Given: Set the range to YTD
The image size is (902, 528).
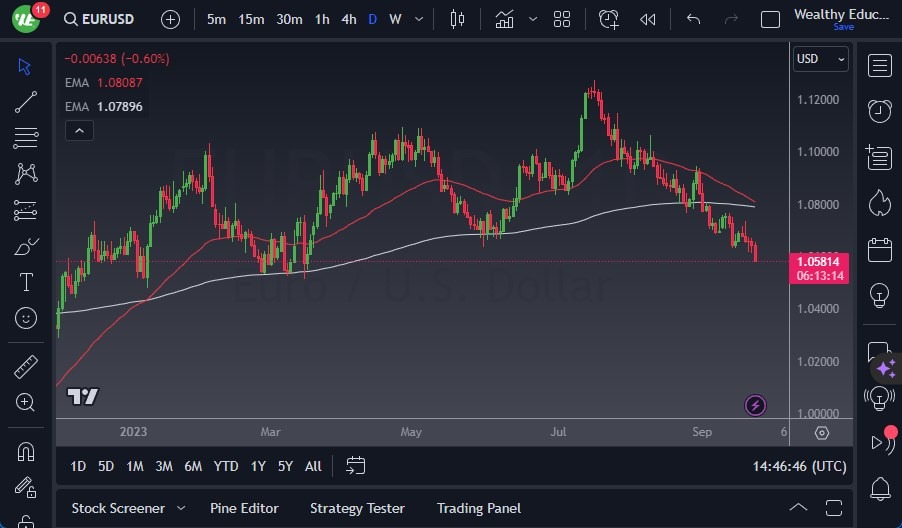Looking at the screenshot, I should [x=226, y=466].
